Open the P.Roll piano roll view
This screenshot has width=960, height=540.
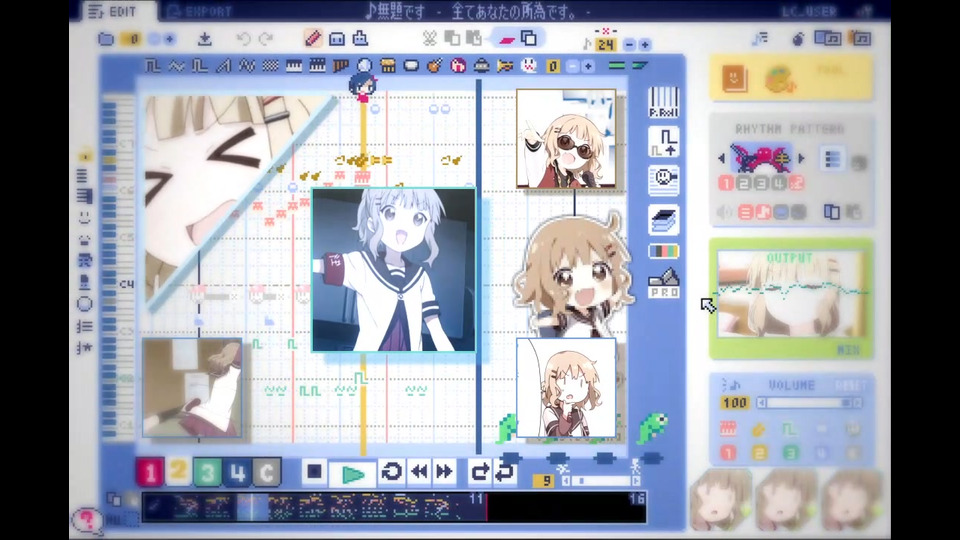pos(663,102)
